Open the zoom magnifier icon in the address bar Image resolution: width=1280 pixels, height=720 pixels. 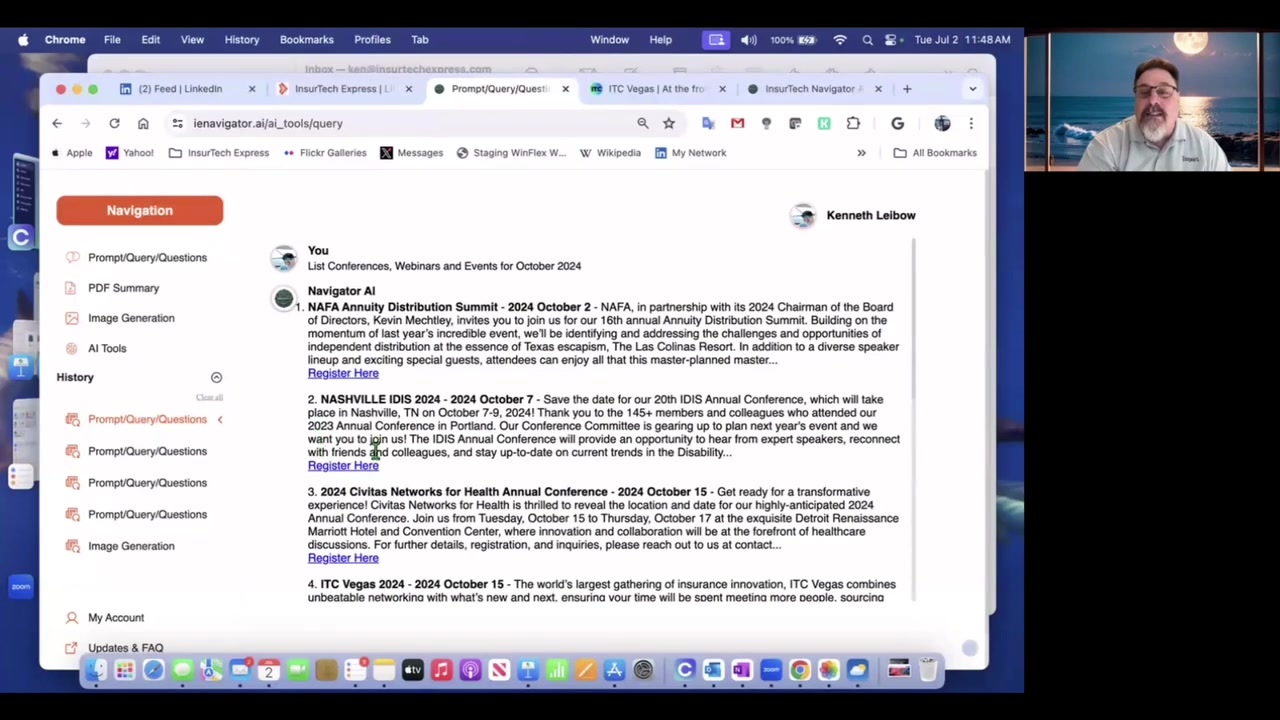click(x=643, y=123)
